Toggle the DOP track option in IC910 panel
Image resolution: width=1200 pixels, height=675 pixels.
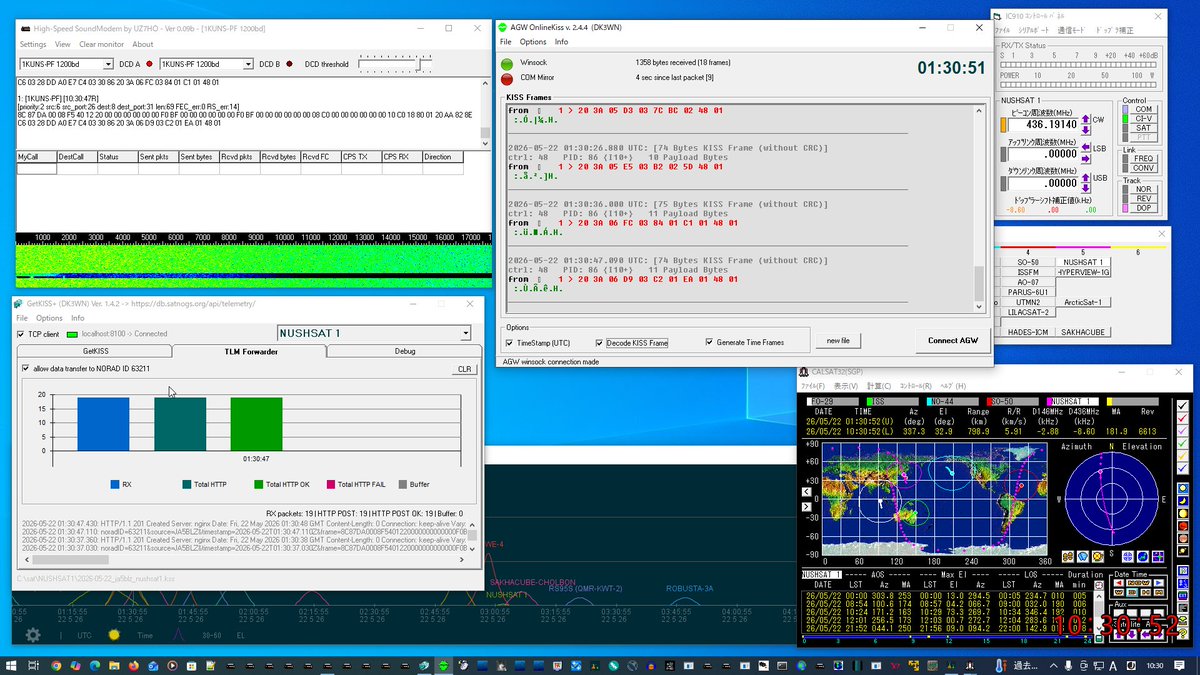(x=1143, y=208)
